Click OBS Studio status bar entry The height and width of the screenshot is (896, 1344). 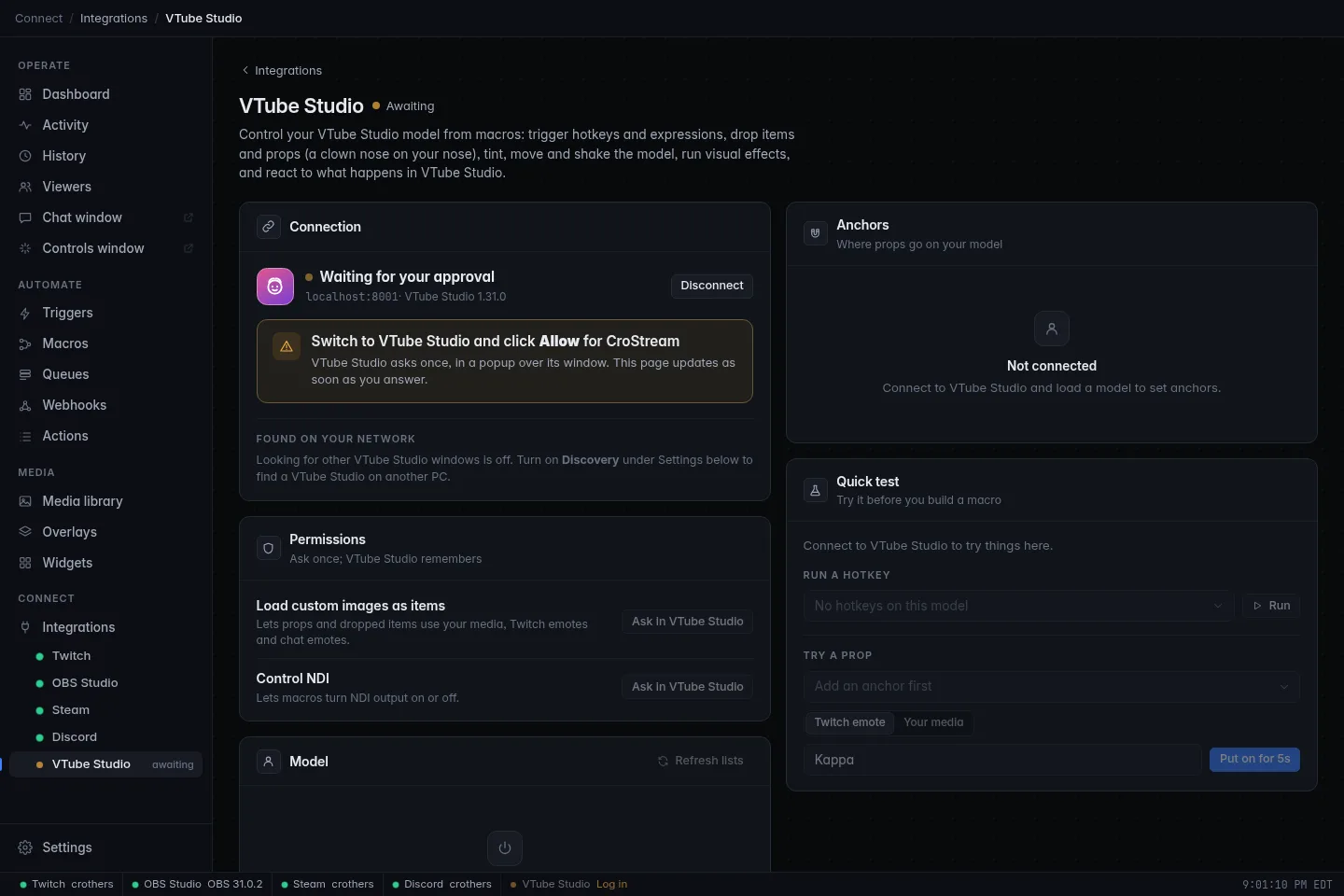pyautogui.click(x=198, y=884)
